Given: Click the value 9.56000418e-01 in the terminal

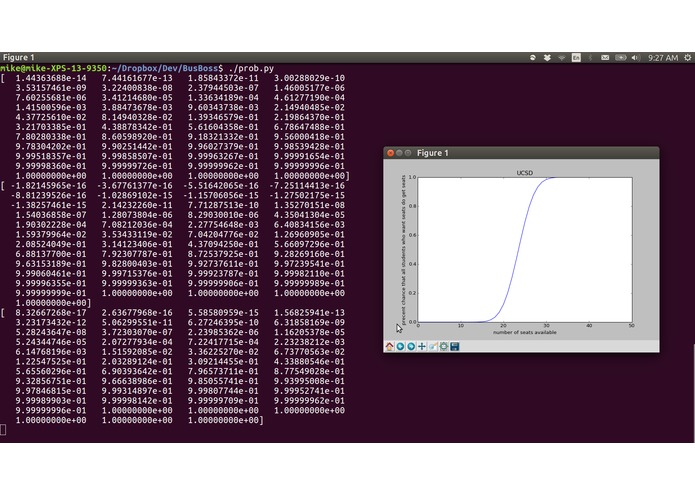Looking at the screenshot, I should click(x=309, y=136).
